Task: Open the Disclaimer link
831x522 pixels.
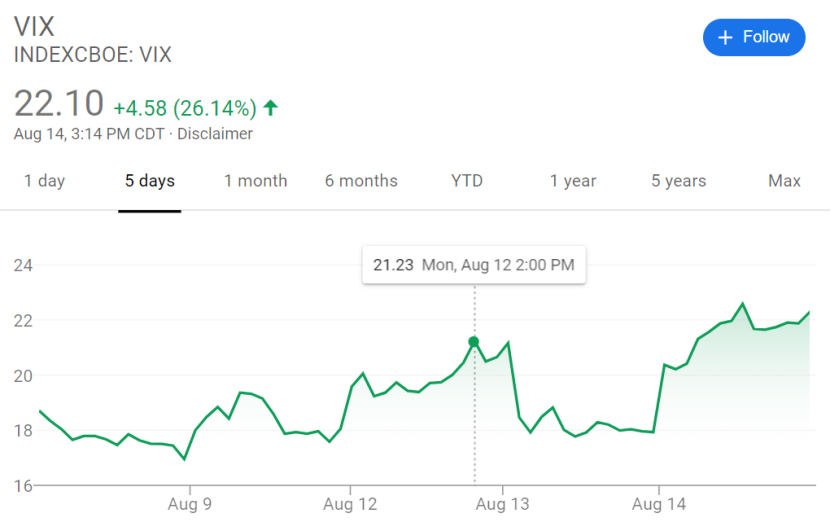Action: tap(215, 134)
